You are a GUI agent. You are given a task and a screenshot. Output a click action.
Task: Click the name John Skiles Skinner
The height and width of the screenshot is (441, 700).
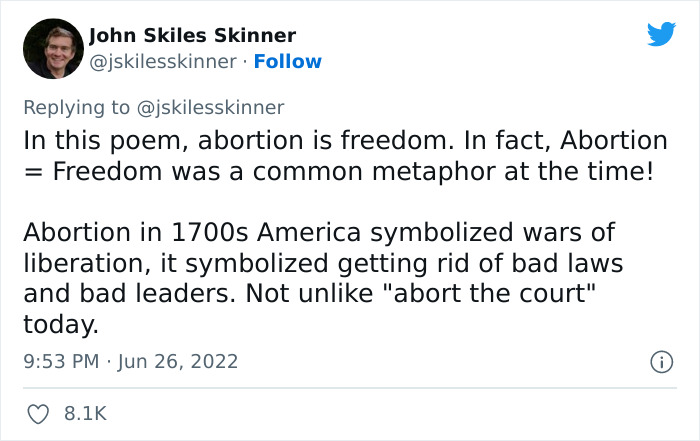point(192,36)
